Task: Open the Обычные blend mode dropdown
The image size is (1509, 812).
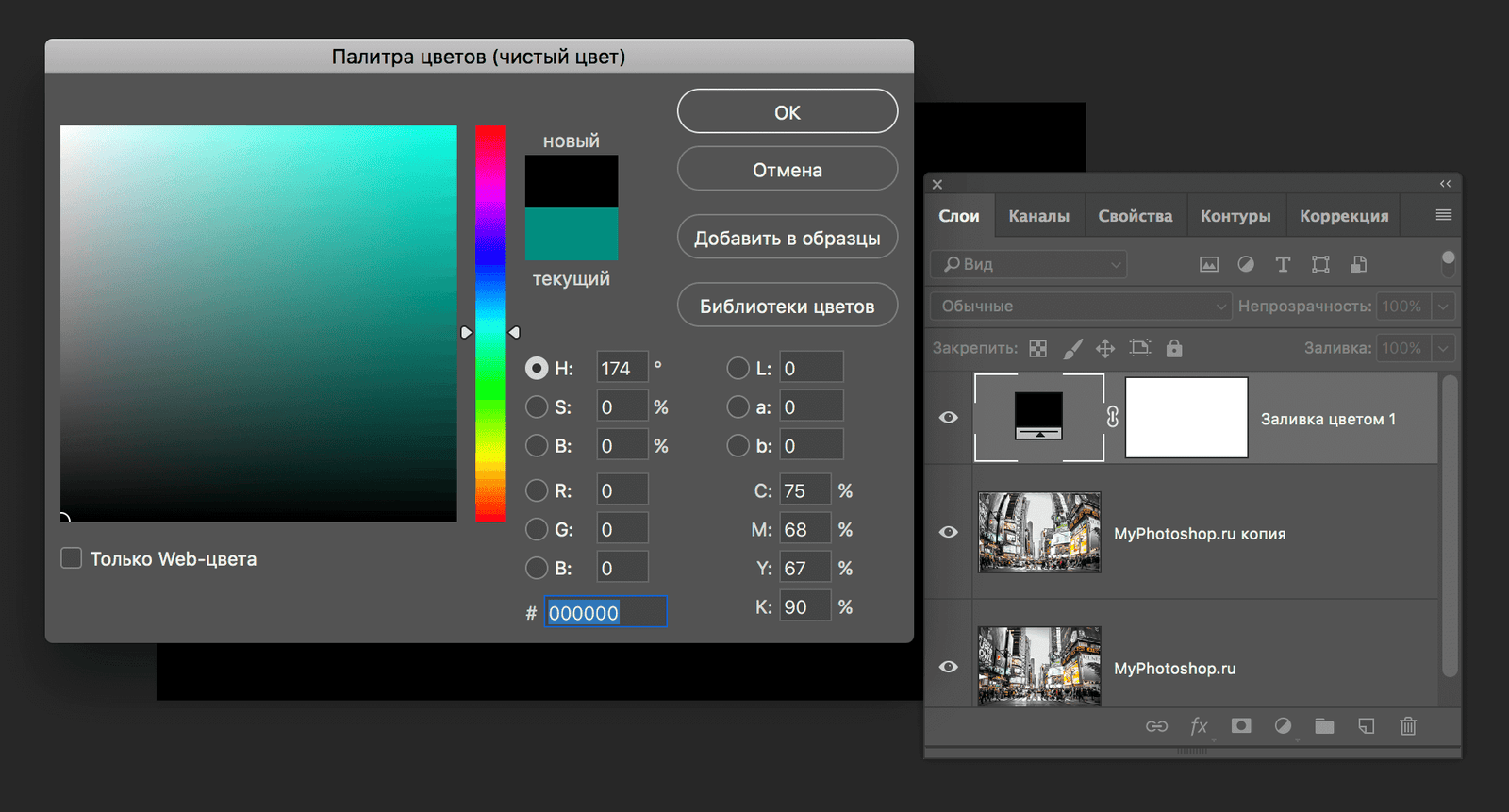Action: click(x=1081, y=307)
